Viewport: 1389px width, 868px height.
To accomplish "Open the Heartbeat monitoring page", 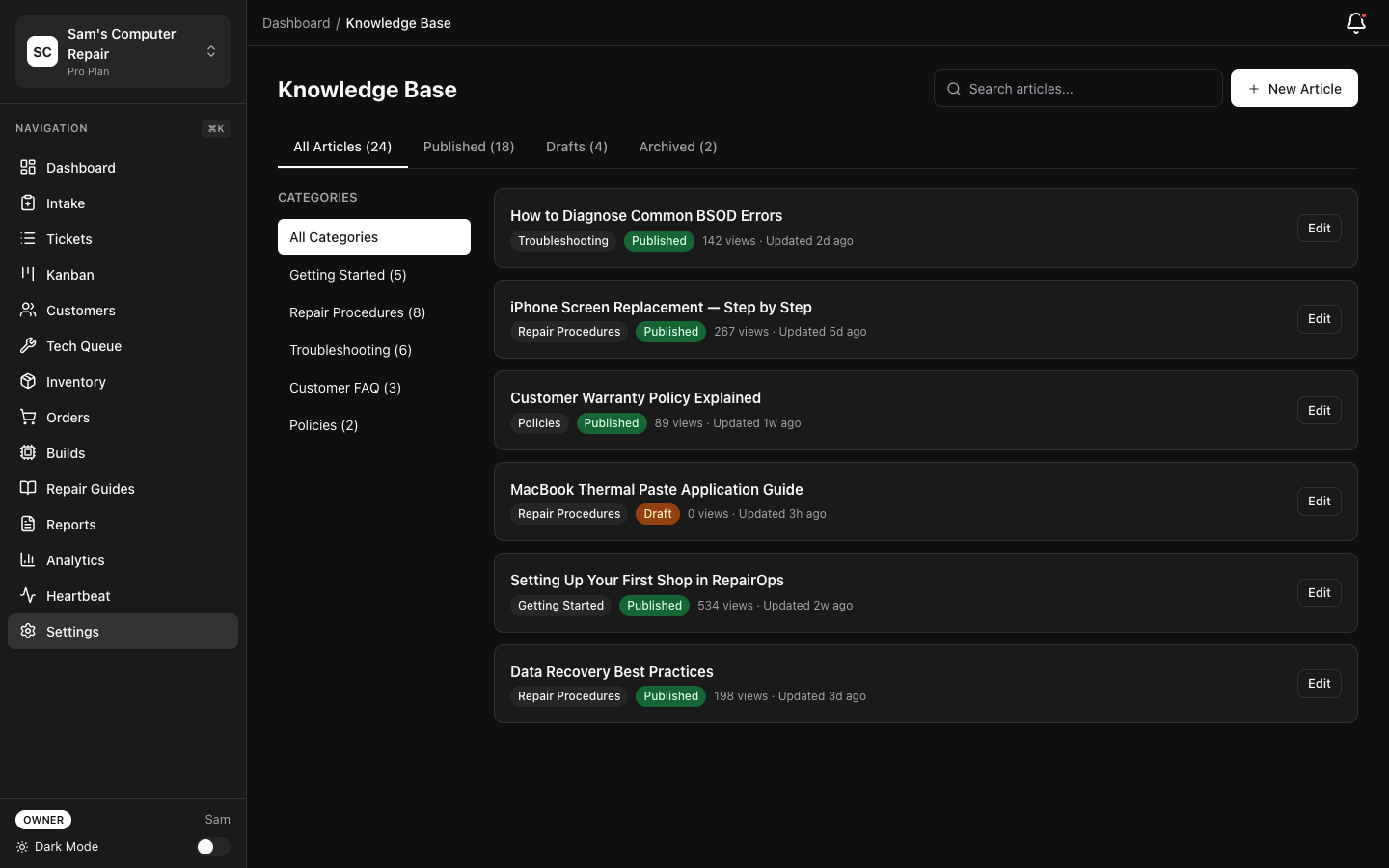I will click(77, 595).
